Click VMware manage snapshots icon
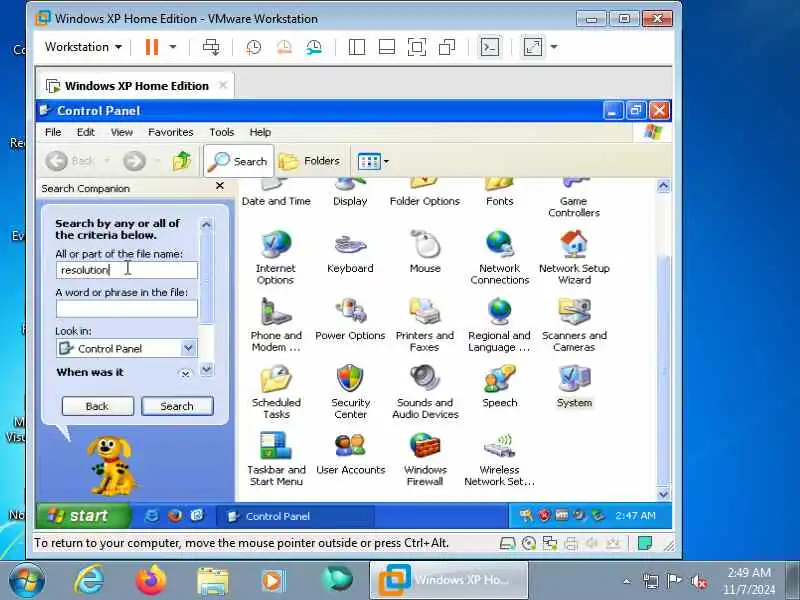 point(314,47)
